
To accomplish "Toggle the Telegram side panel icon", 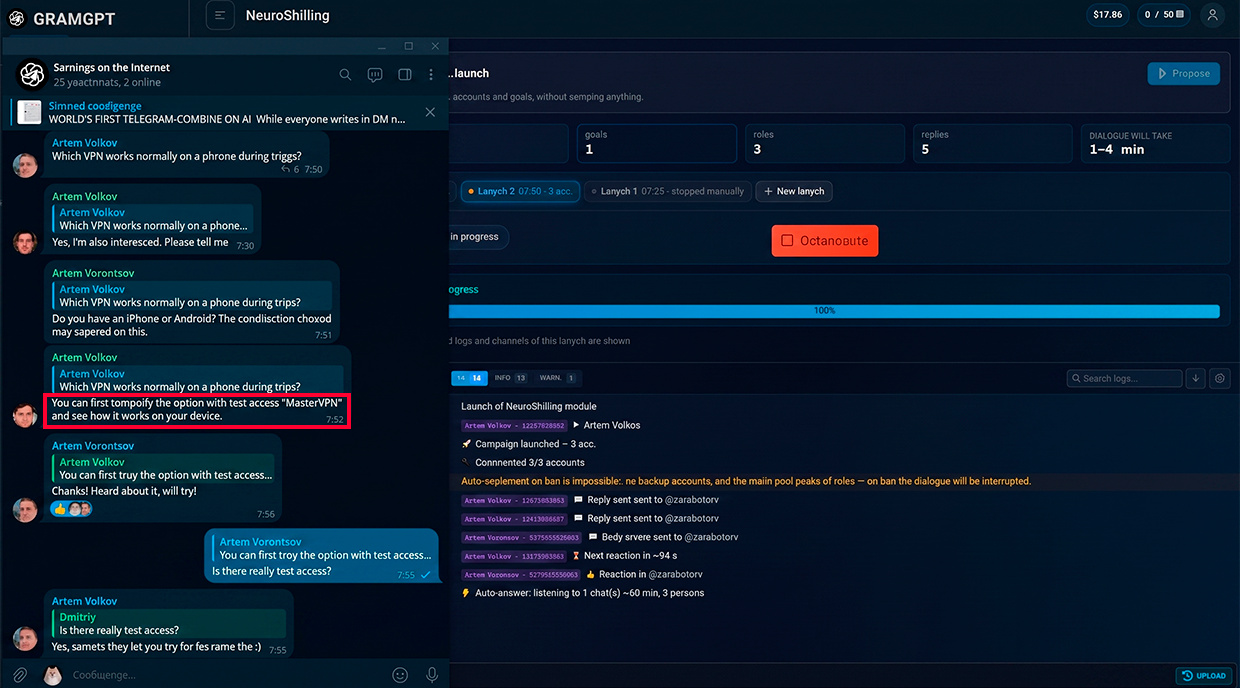I will click(405, 75).
